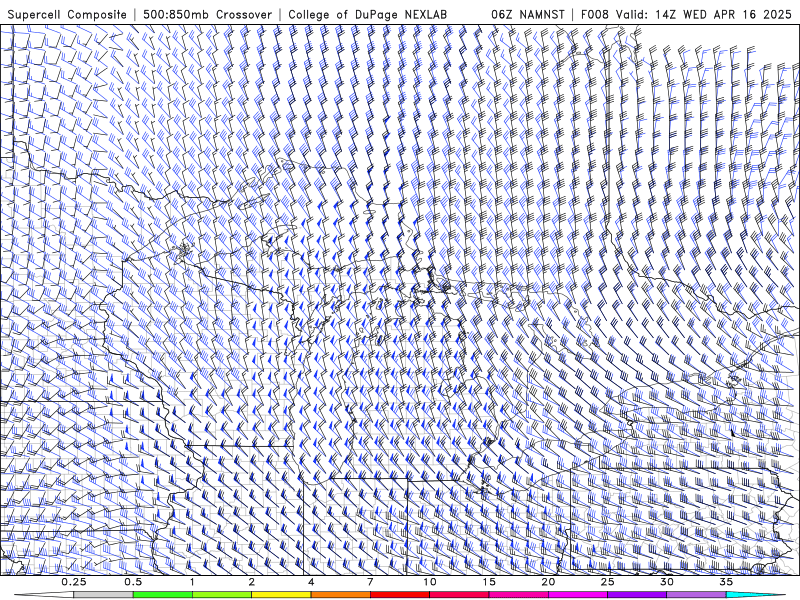Screen dimensions: 800x600
Task: Click the legend value '7'
Action: click(x=370, y=582)
